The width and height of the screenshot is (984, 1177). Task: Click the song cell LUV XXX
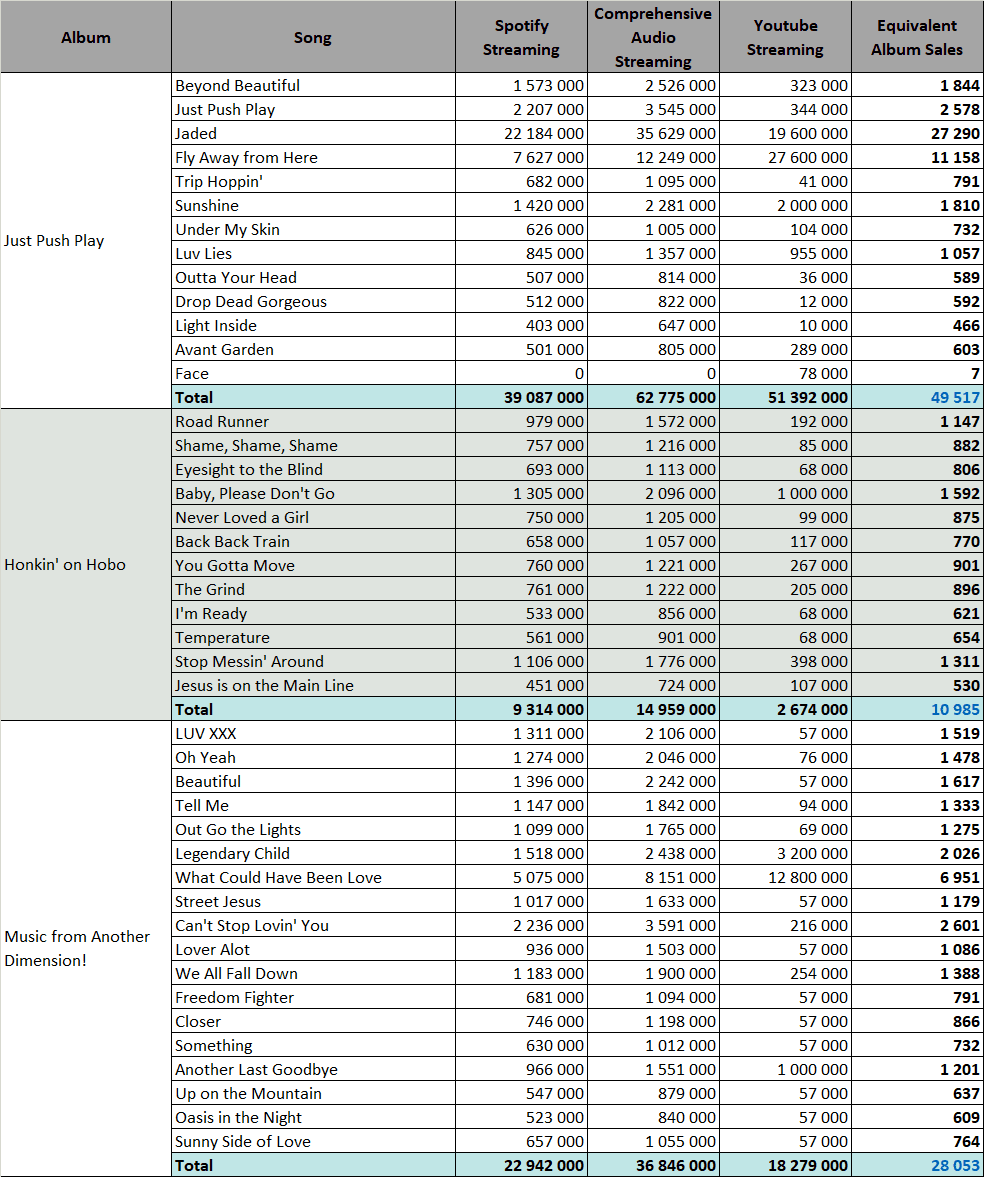(x=313, y=734)
